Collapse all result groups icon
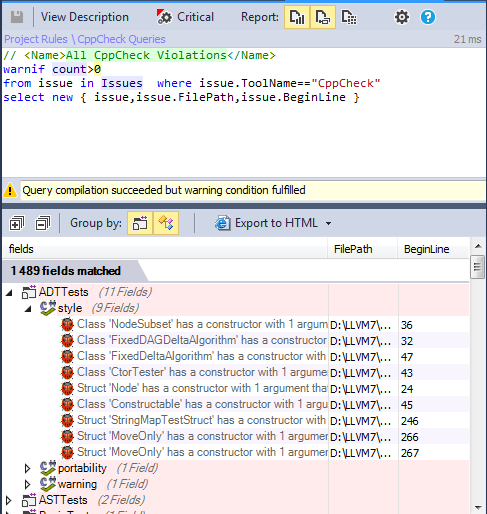Viewport: 487px width, 514px height. click(x=43, y=223)
